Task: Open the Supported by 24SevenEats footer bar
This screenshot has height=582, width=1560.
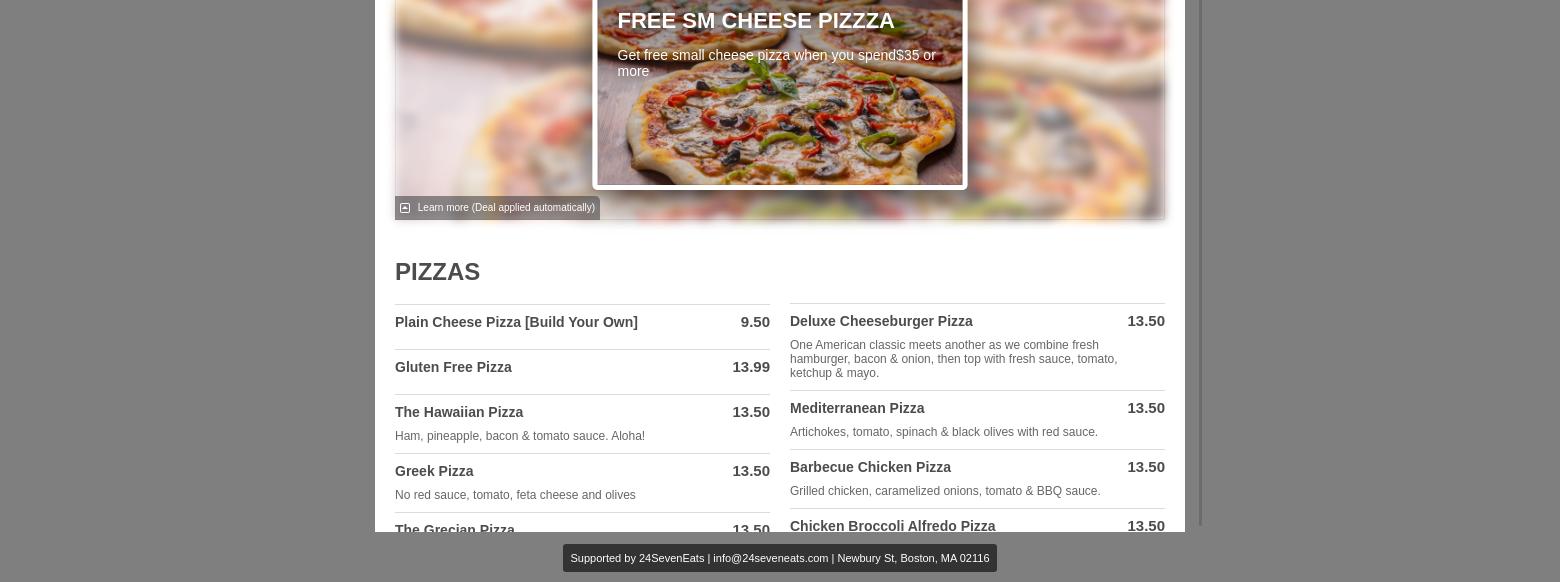Action: point(780,558)
